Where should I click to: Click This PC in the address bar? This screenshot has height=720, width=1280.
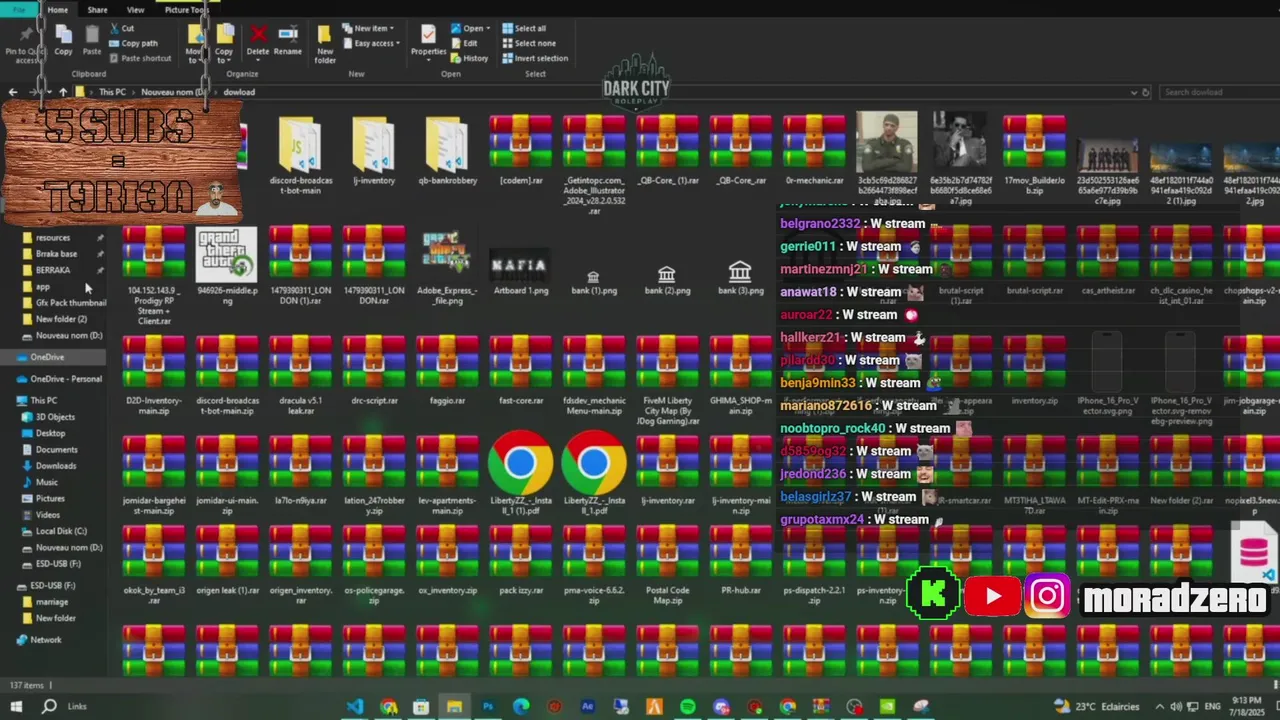tap(112, 92)
